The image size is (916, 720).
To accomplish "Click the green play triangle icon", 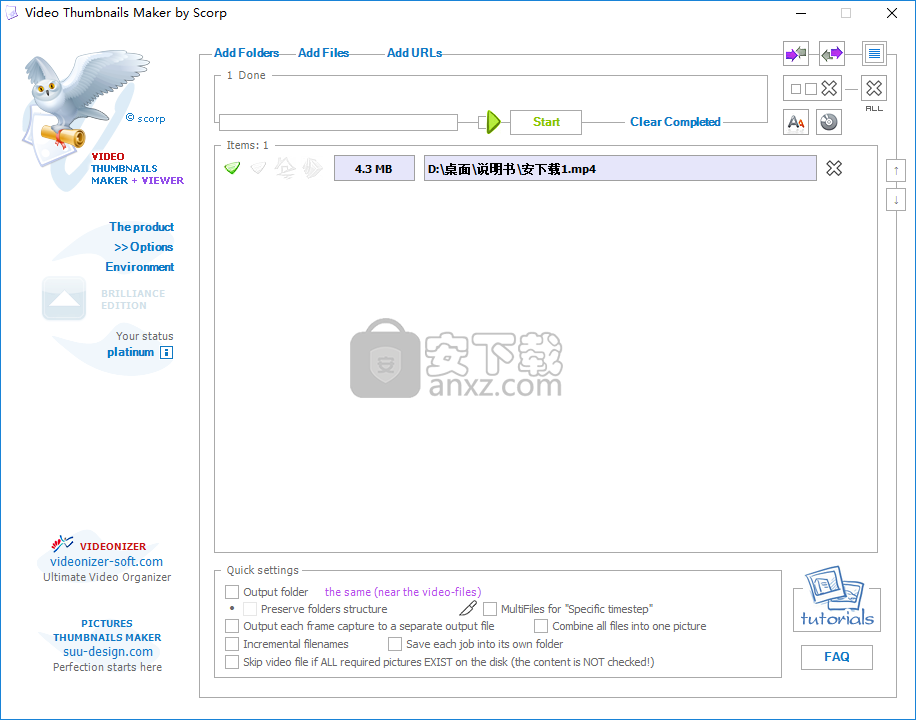I will coord(494,122).
